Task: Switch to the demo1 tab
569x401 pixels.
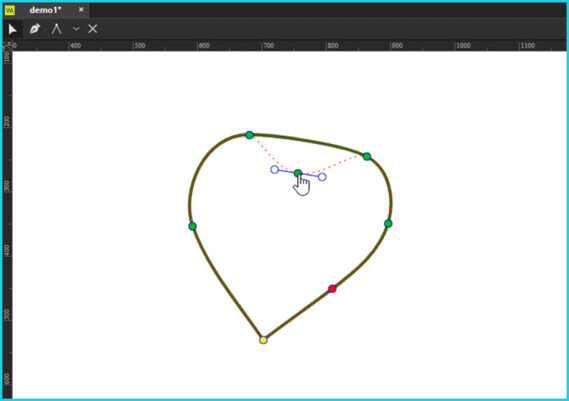Action: (x=46, y=10)
